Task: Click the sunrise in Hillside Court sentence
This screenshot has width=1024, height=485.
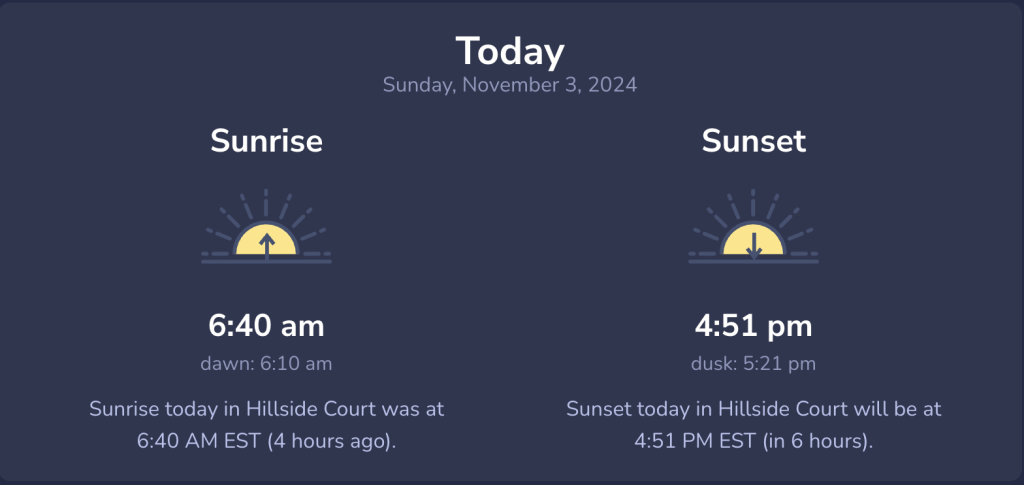Action: [266, 425]
